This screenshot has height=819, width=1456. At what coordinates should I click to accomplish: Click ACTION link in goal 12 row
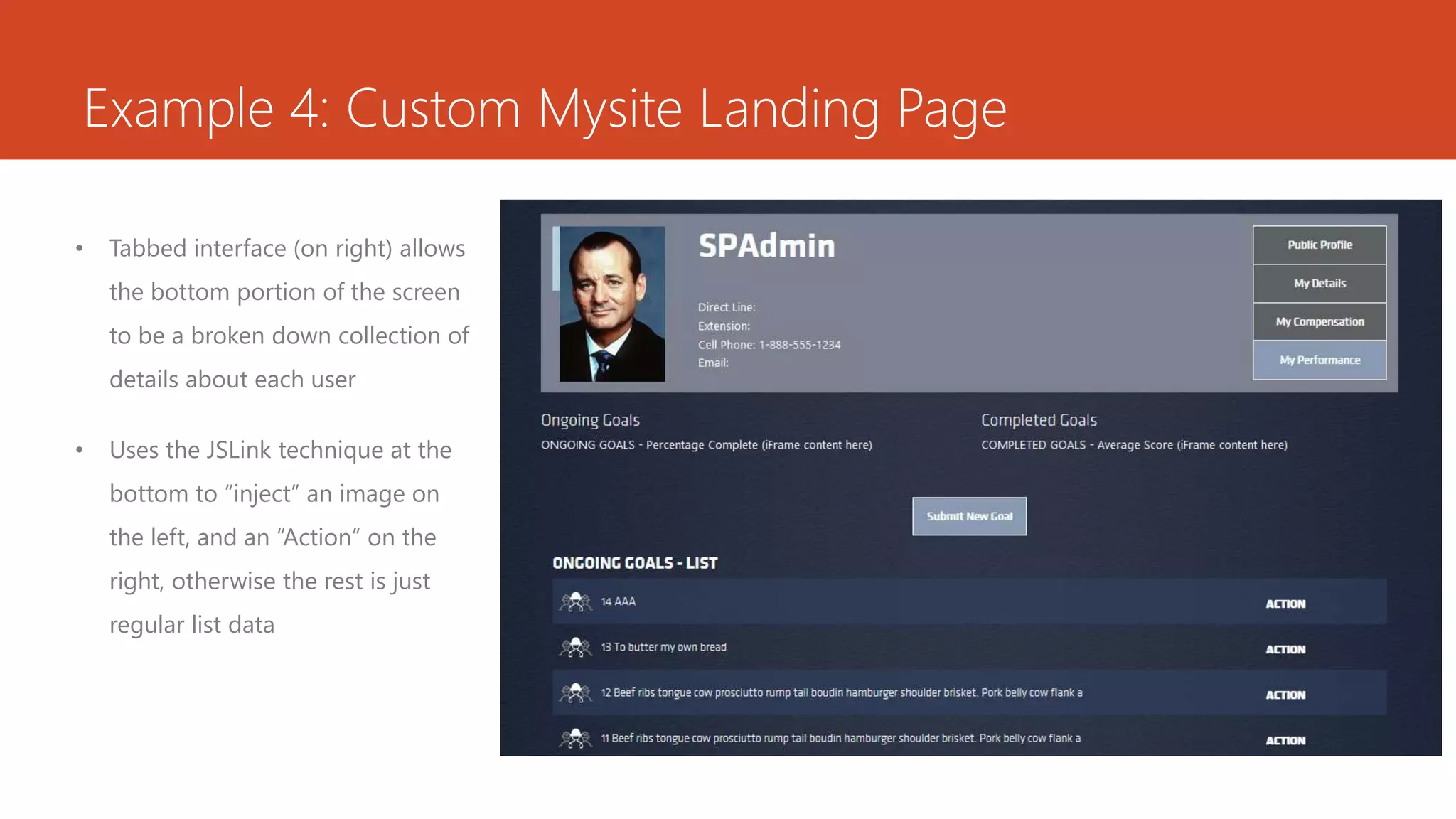1285,695
